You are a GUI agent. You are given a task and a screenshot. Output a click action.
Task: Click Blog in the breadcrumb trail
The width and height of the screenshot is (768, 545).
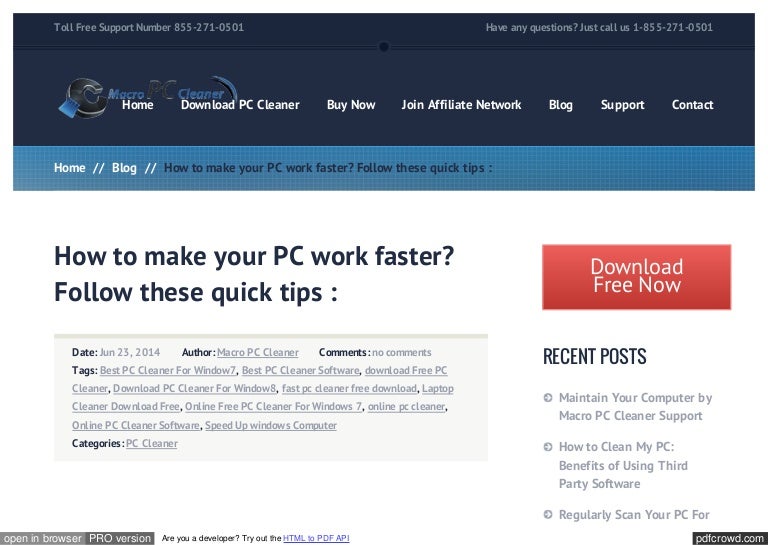coord(124,168)
